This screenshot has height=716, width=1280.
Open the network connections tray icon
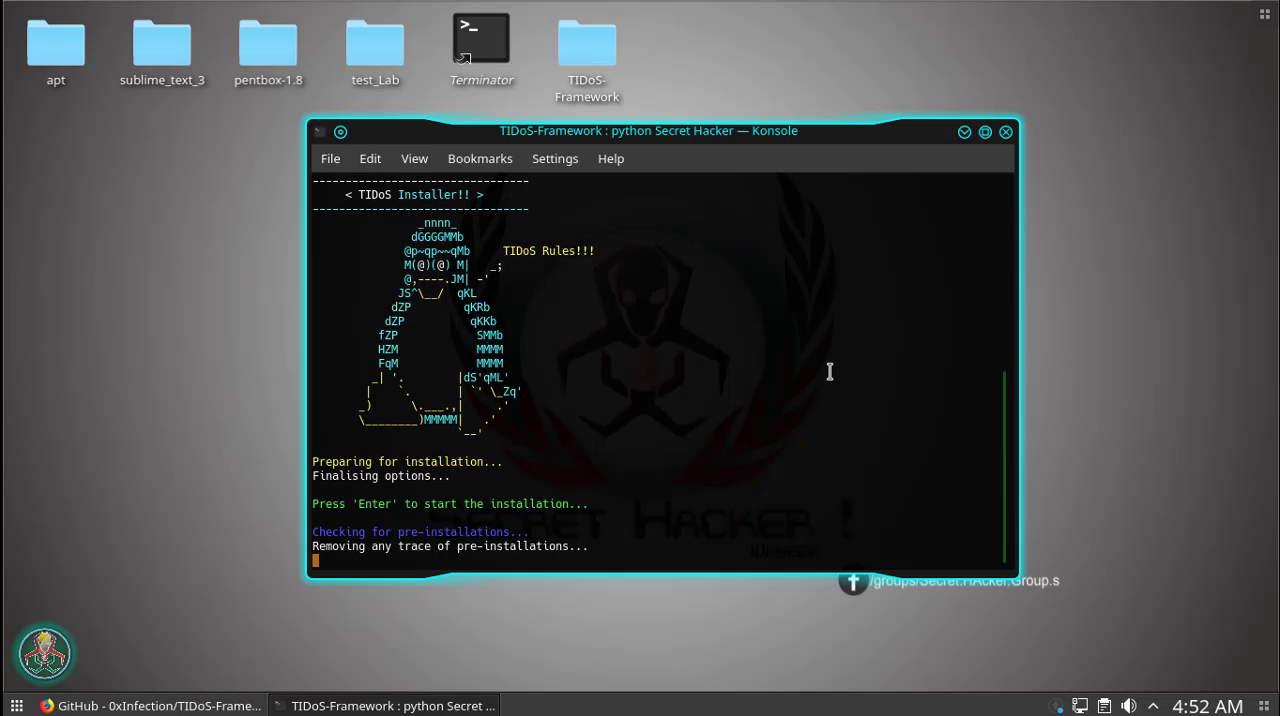(1081, 705)
